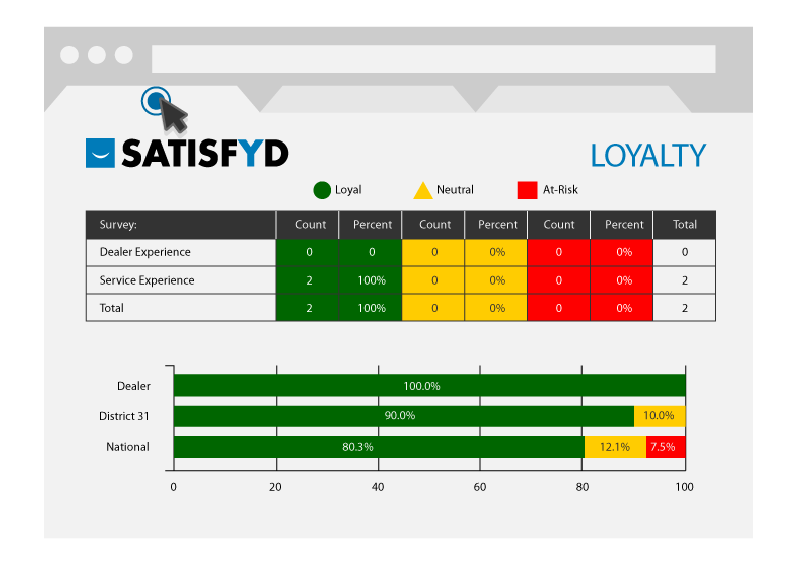Click the National 80.3% green bar
Screen dimensions: 800x564
tap(379, 447)
